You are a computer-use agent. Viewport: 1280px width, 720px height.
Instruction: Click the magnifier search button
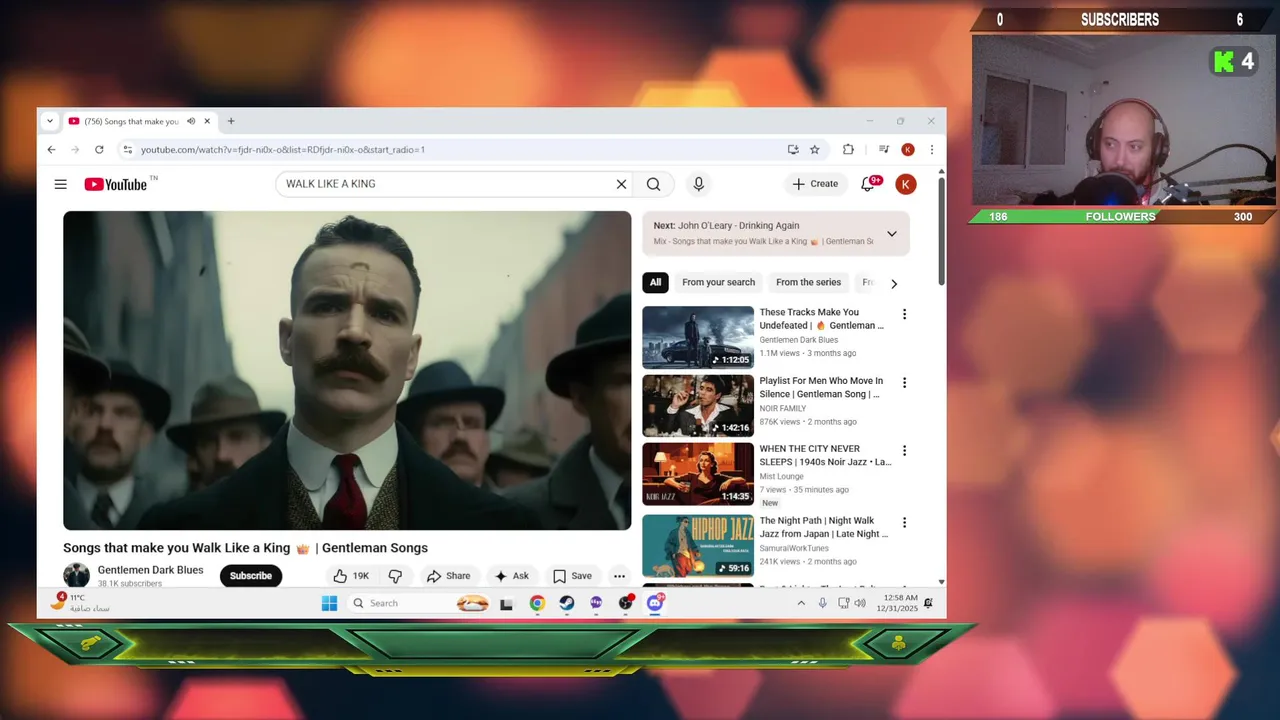point(653,184)
